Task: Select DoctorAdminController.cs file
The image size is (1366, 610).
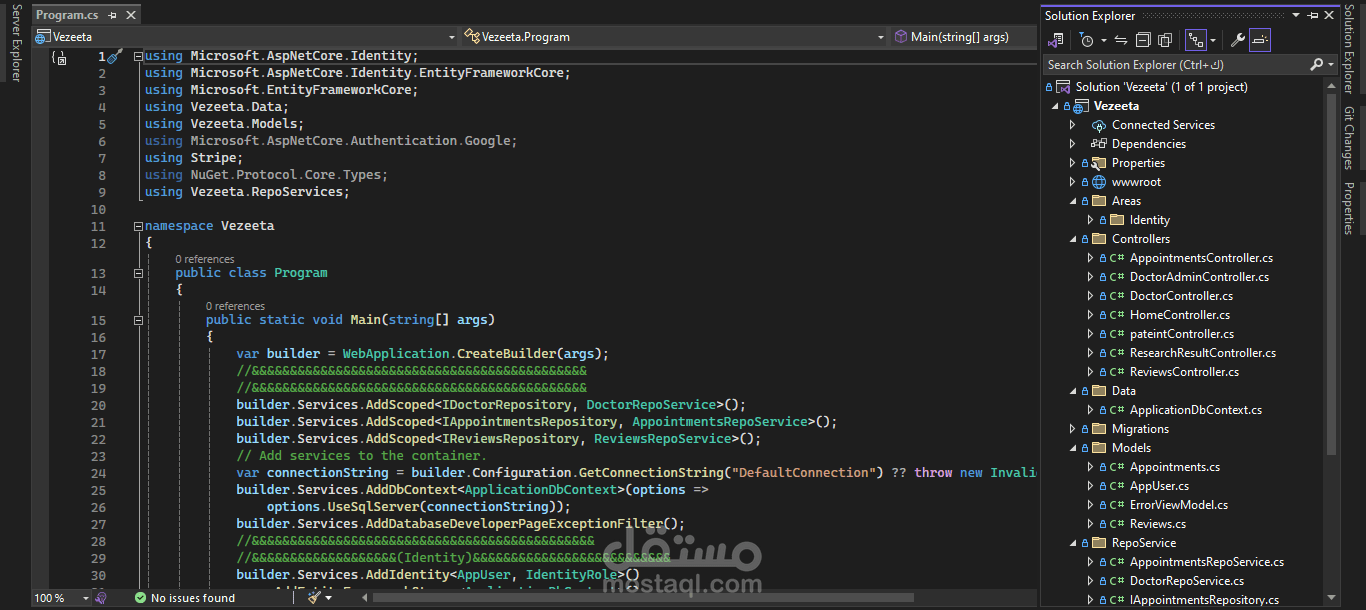Action: click(1199, 277)
